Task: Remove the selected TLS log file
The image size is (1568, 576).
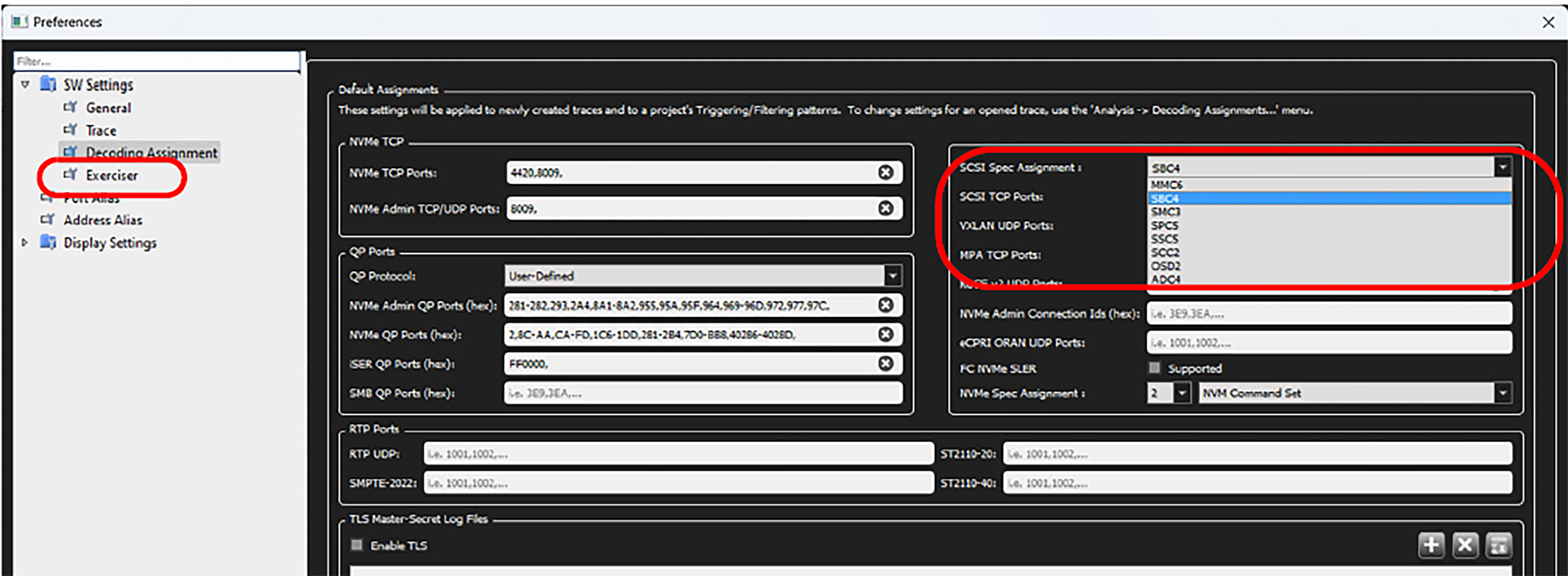Action: [1465, 546]
